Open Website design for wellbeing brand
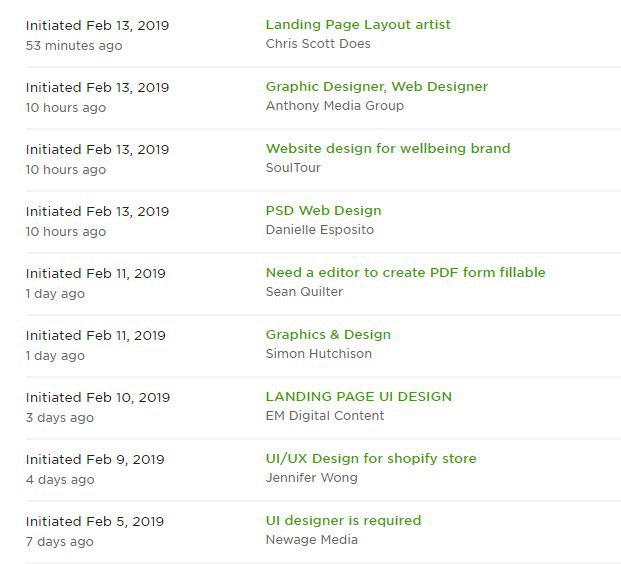This screenshot has width=621, height=564. pos(388,149)
